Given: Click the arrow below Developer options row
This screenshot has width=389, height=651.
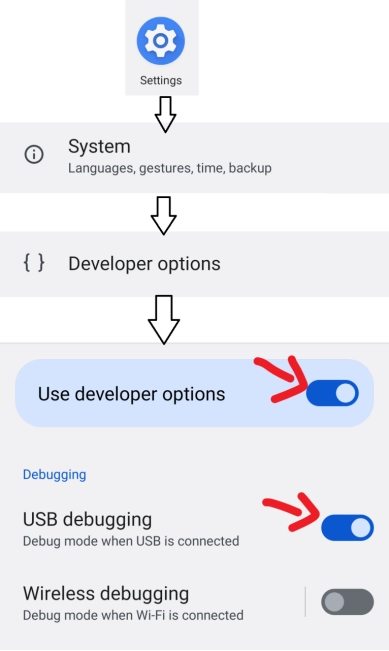Looking at the screenshot, I should (x=164, y=320).
